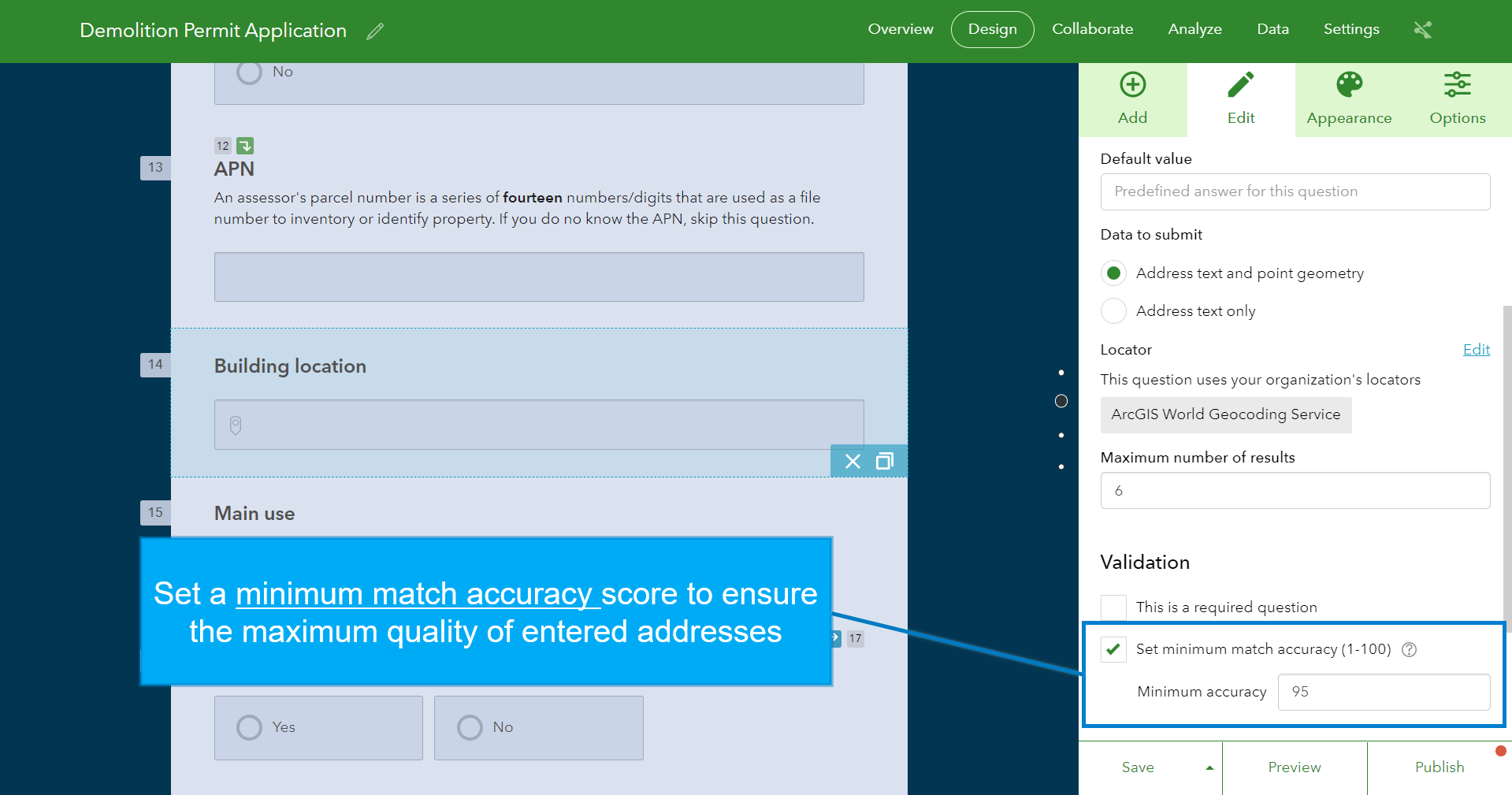
Task: Switch to the Data tab
Action: (1272, 28)
